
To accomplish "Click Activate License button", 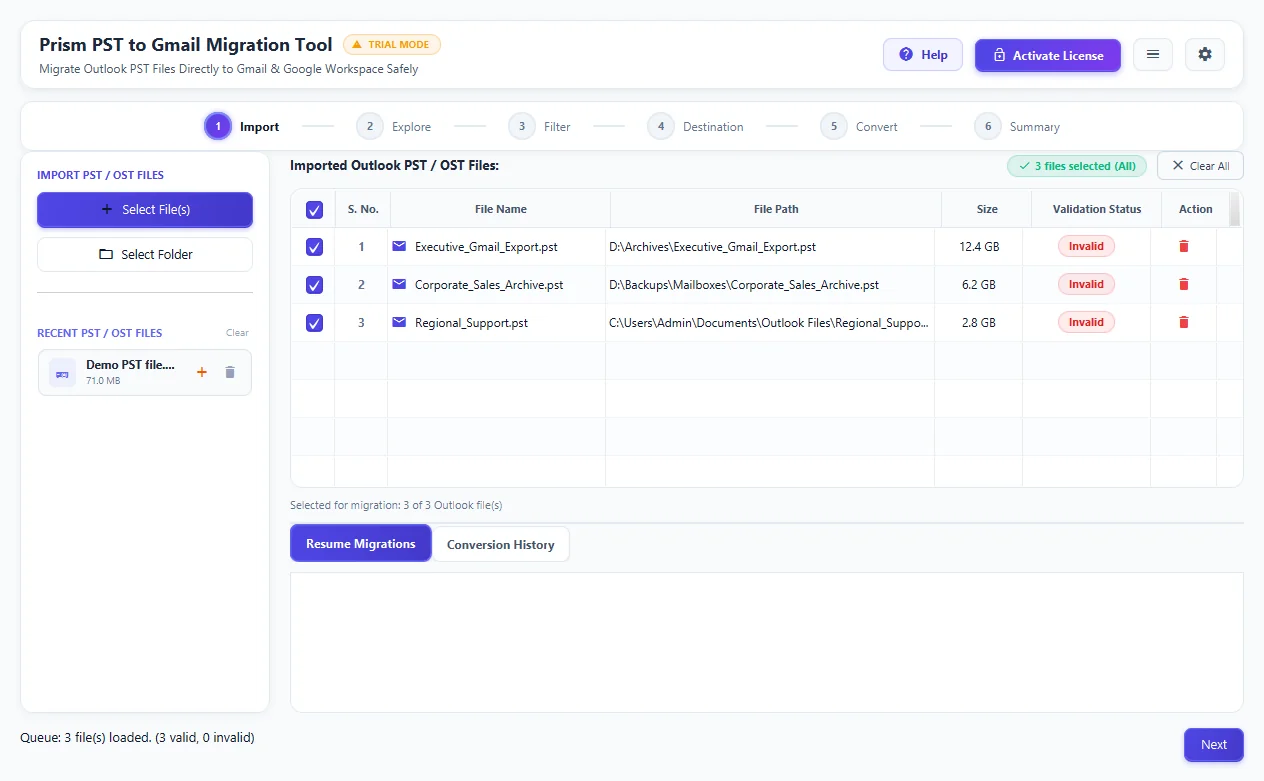I will 1048,55.
